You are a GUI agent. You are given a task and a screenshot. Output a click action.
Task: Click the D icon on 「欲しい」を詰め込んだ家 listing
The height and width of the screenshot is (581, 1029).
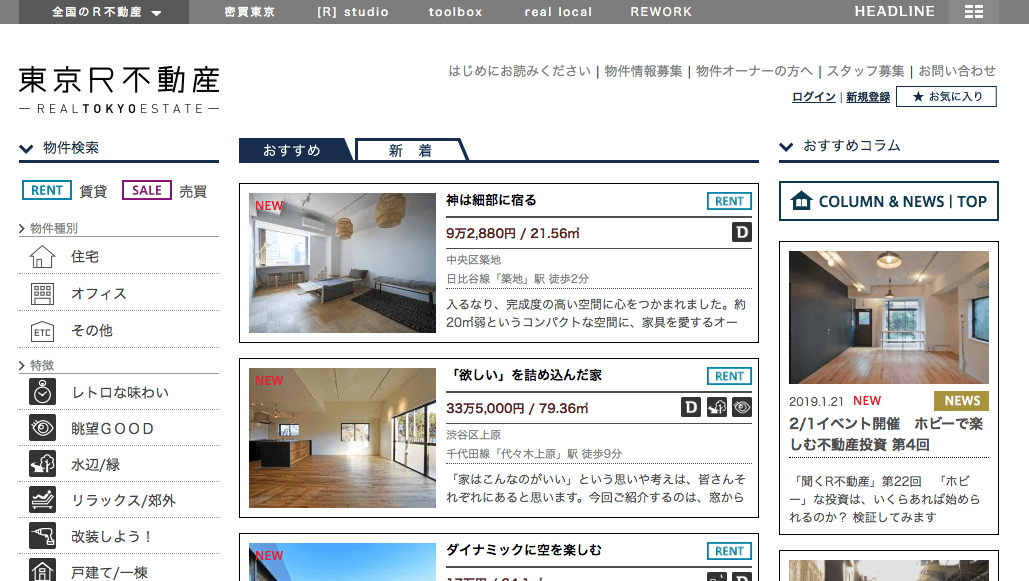[x=690, y=407]
